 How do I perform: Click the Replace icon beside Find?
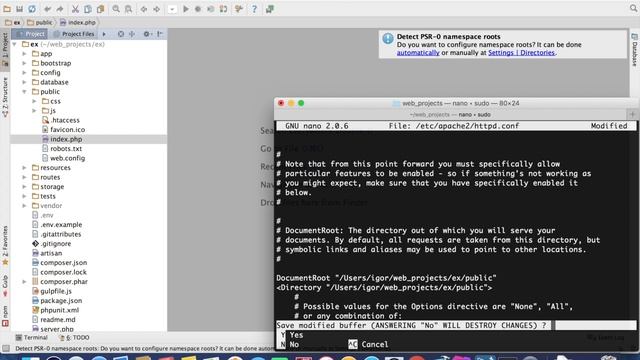[128, 9]
